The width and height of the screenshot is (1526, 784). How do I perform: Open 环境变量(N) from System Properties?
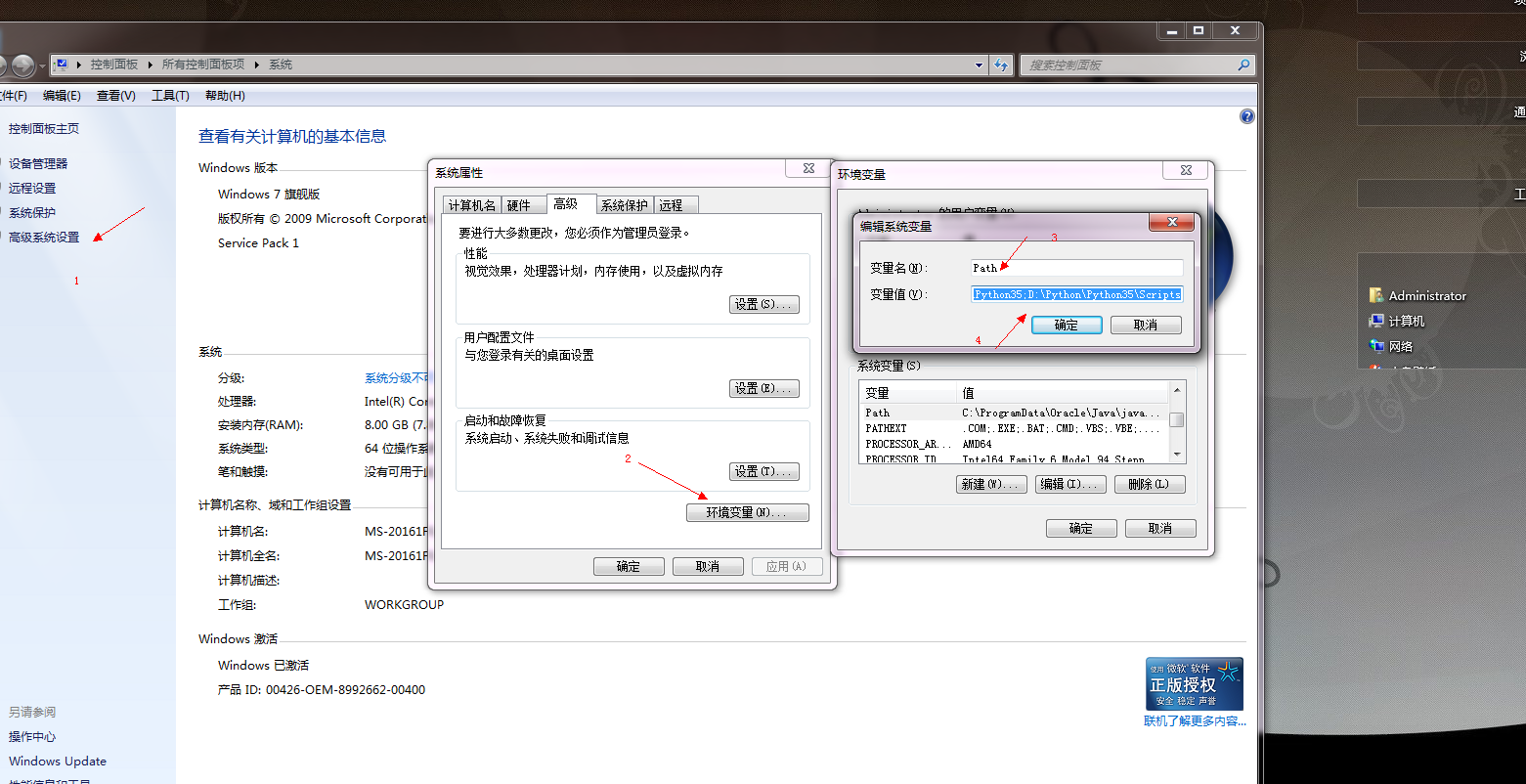(748, 512)
